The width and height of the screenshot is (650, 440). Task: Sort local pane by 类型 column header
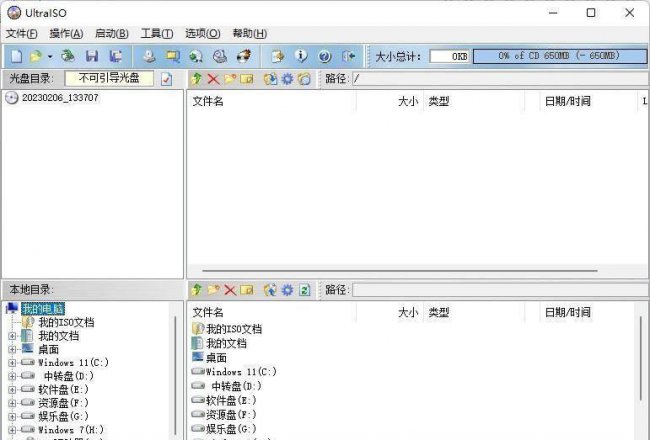pos(474,312)
